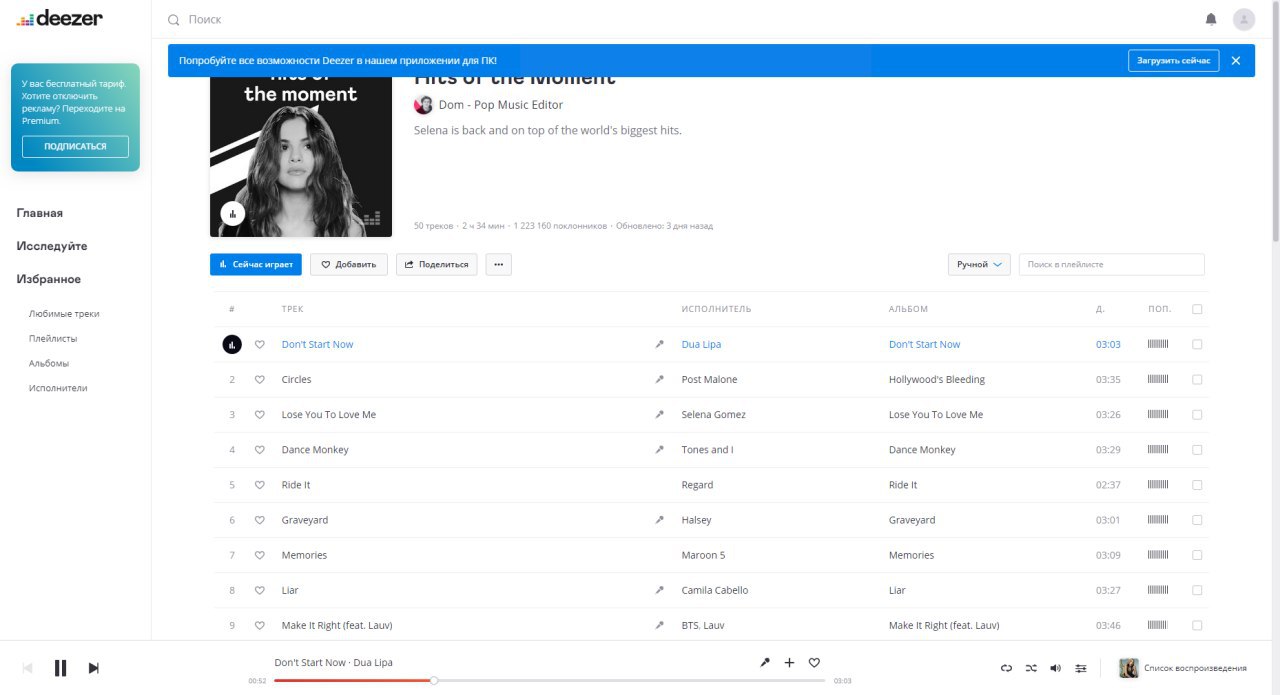Viewport: 1280px width, 695px height.
Task: Favorite current track in player bar
Action: tap(814, 662)
